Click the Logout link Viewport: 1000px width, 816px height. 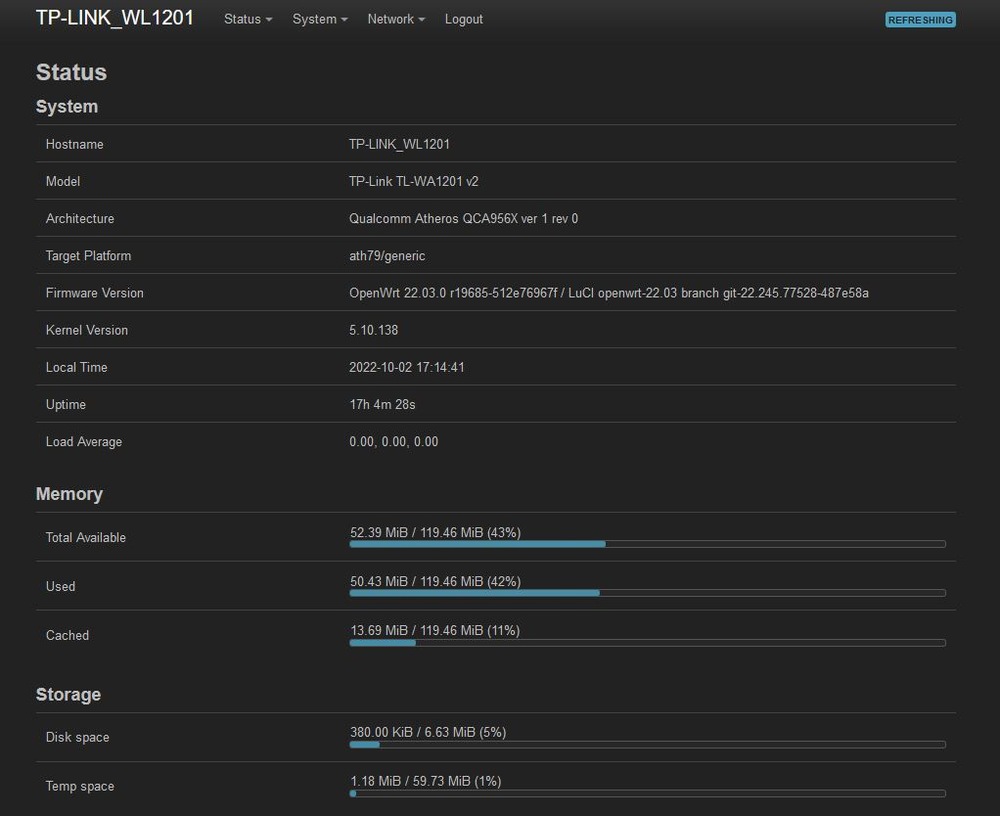(x=464, y=19)
